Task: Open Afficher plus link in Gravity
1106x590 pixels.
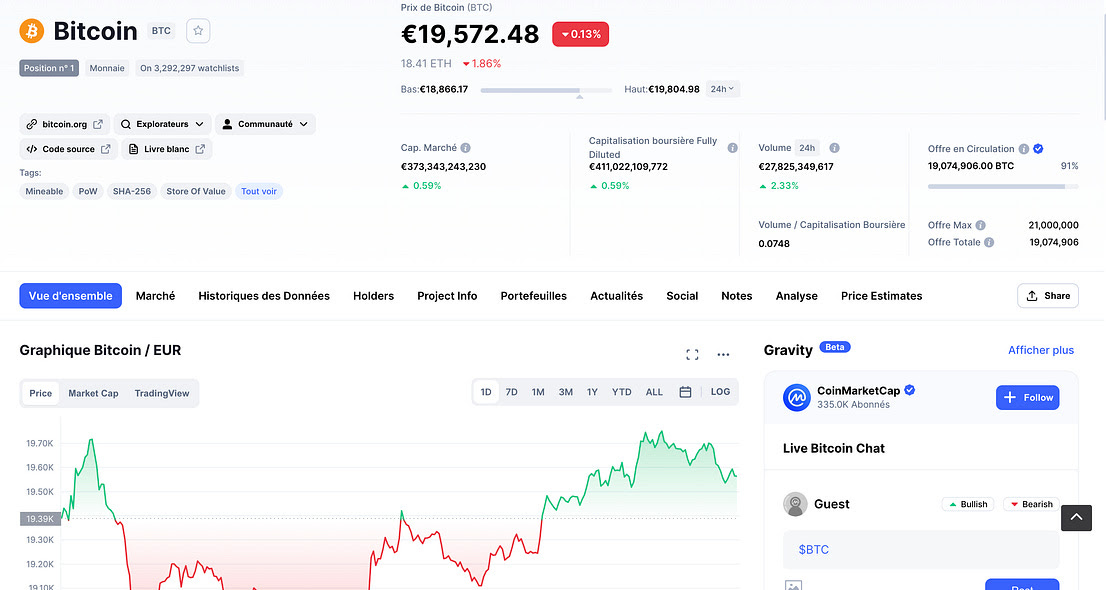Action: (1040, 350)
